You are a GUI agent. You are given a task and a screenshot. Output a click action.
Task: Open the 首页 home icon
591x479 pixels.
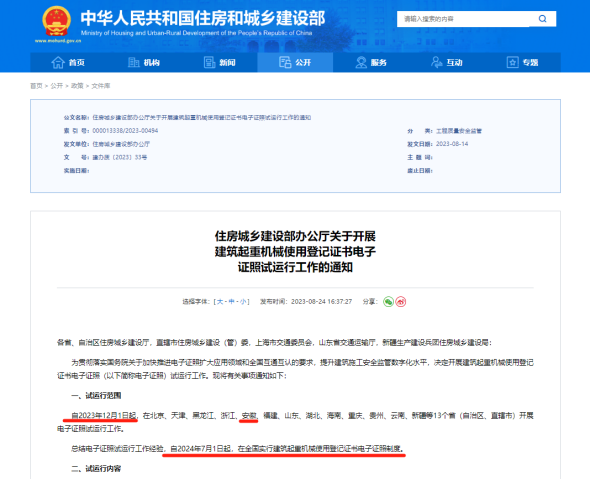point(58,62)
